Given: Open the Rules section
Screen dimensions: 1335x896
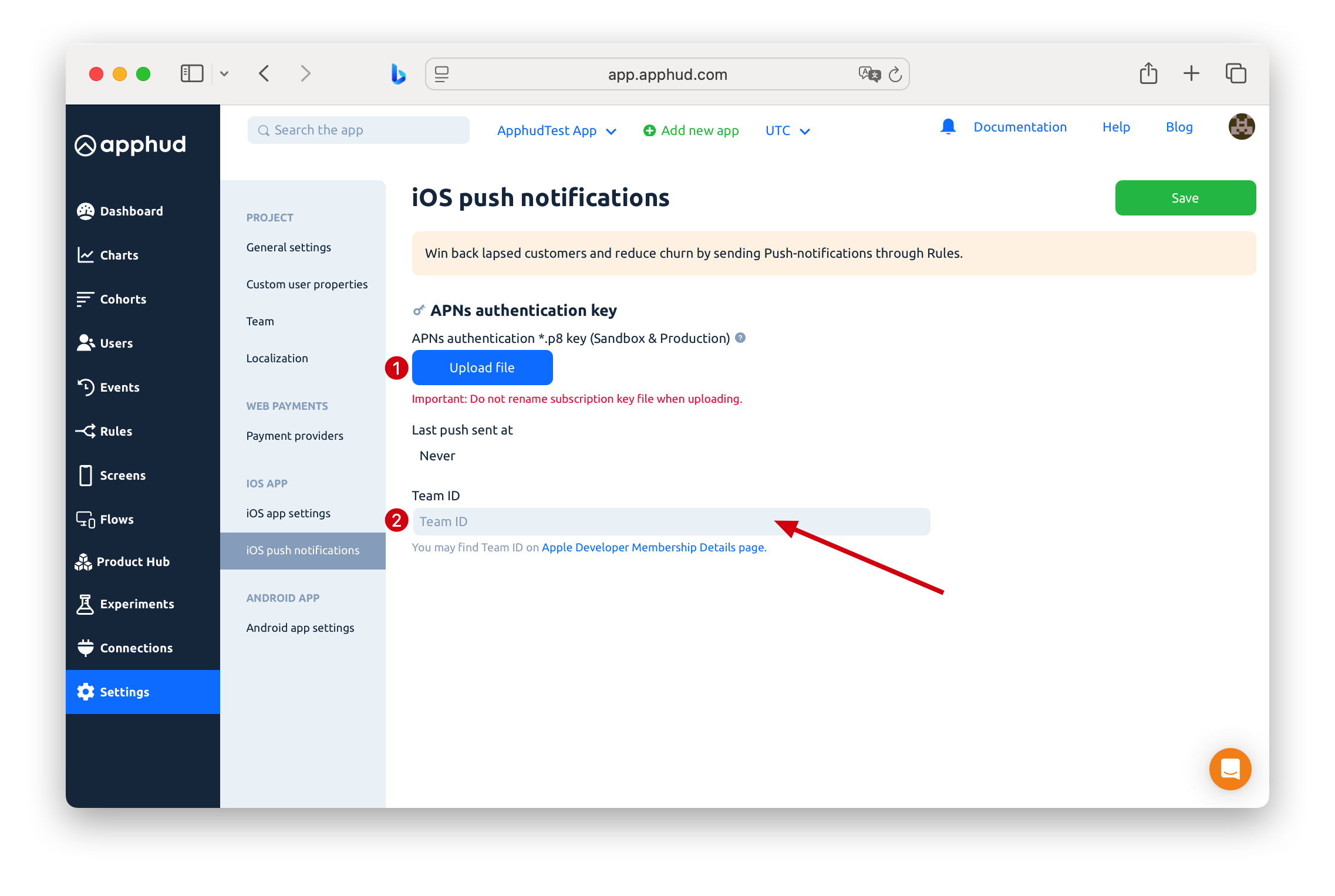Looking at the screenshot, I should click(x=116, y=431).
